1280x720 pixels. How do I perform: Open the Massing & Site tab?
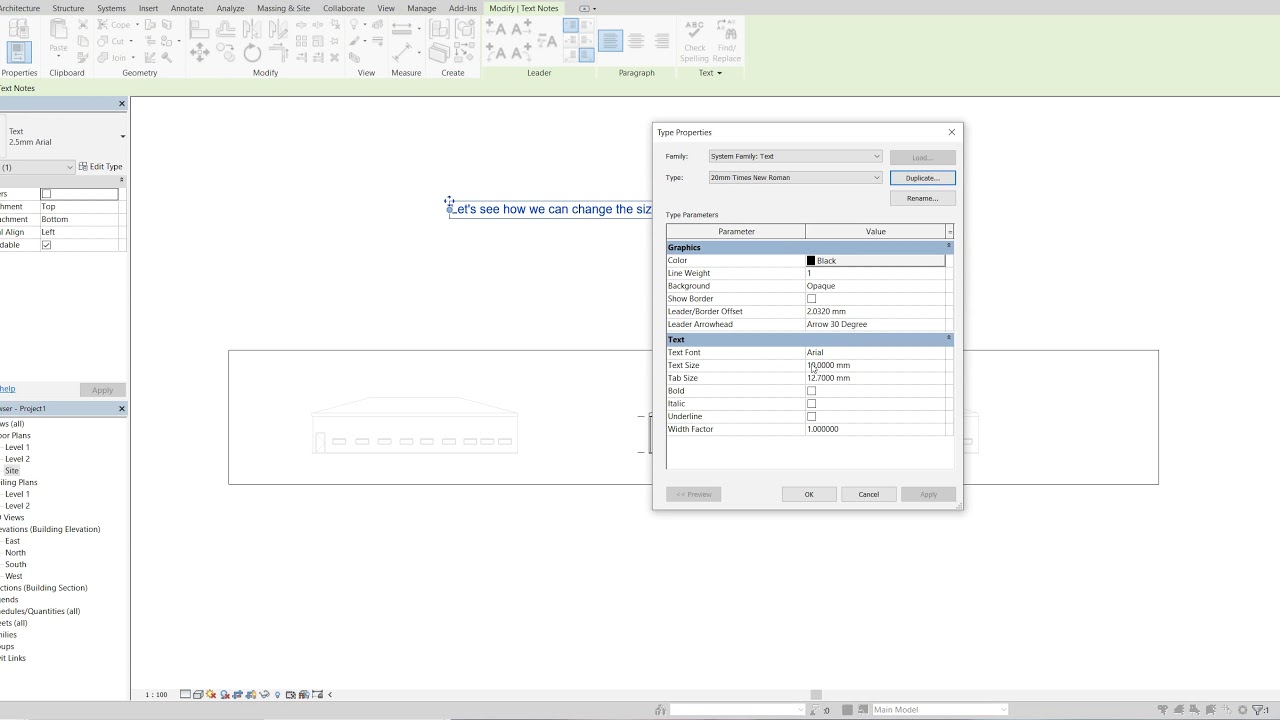(x=283, y=8)
